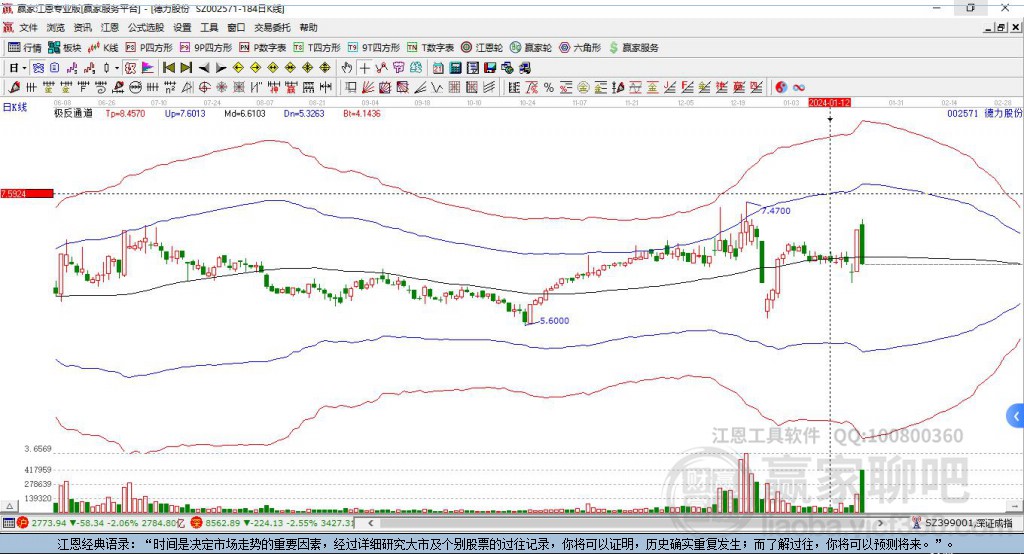1024x554 pixels.
Task: Open the T数字表 tool
Action: pyautogui.click(x=430, y=47)
